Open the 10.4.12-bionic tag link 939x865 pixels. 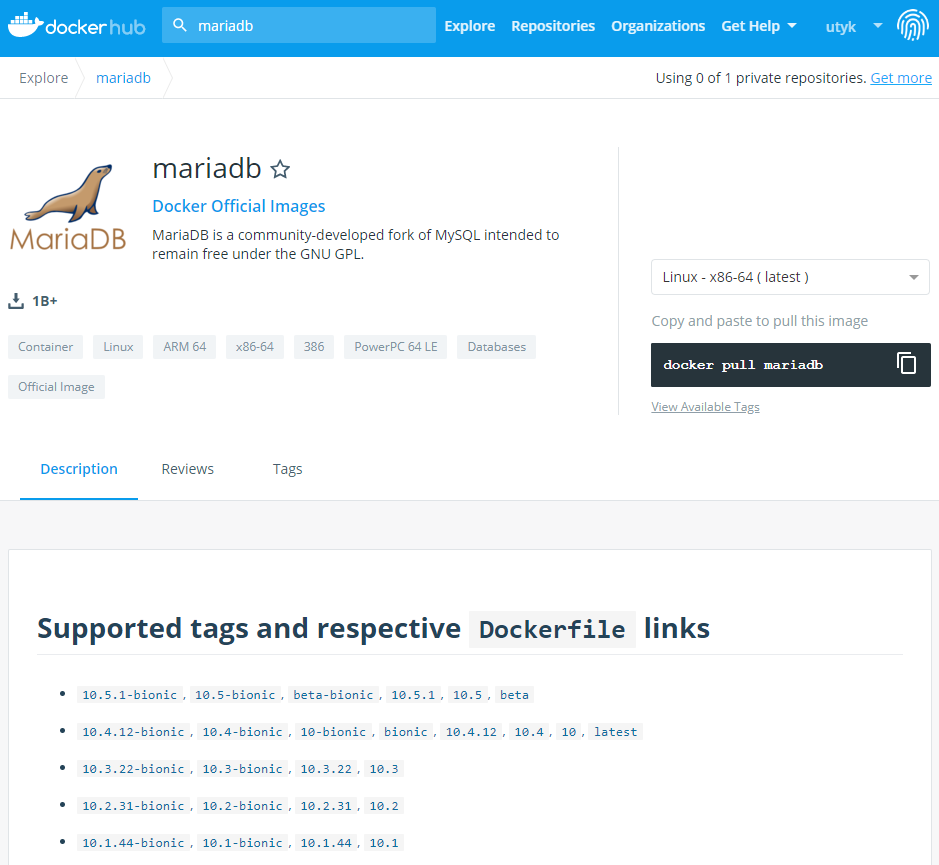point(133,732)
